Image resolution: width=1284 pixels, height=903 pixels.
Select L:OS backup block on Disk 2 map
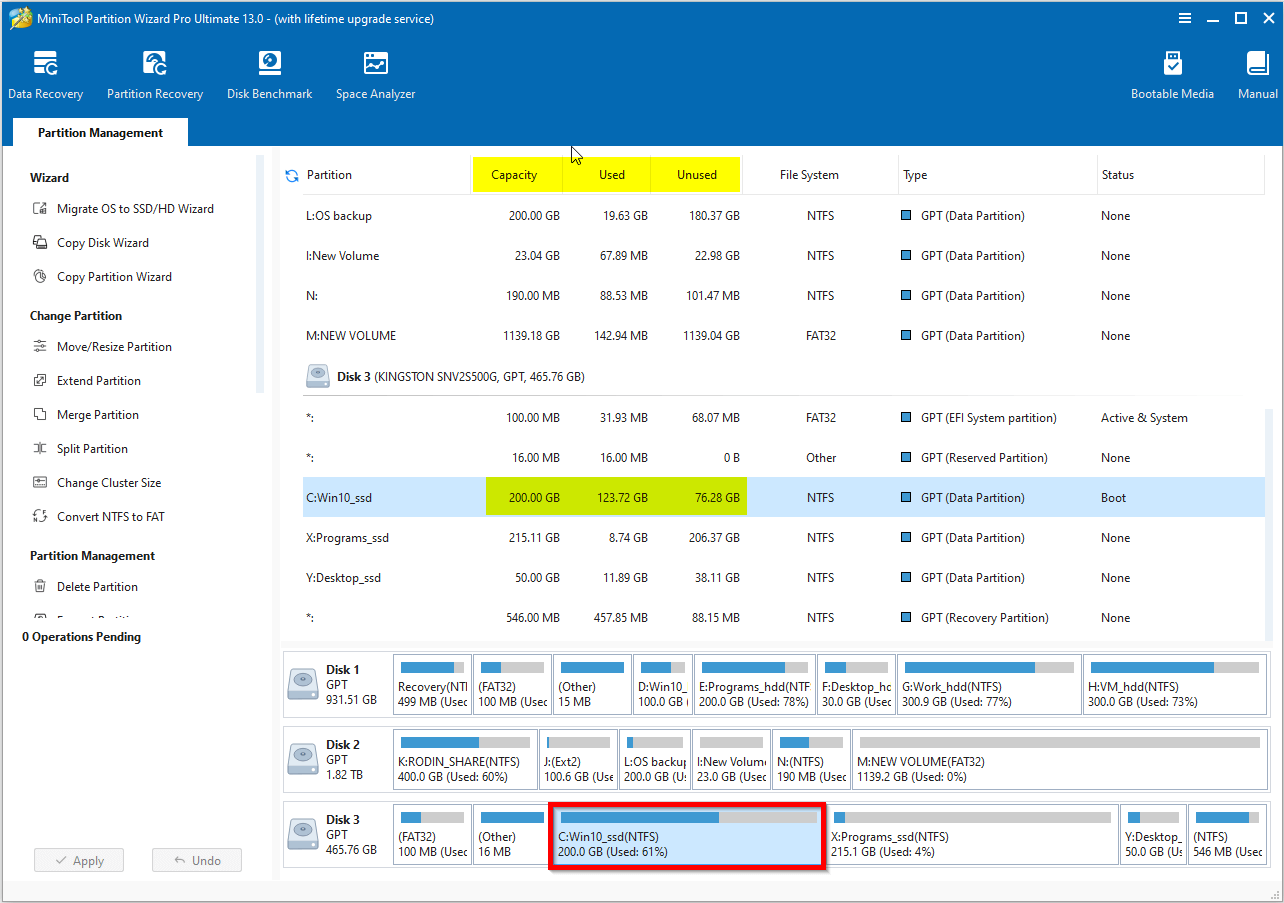(x=655, y=760)
